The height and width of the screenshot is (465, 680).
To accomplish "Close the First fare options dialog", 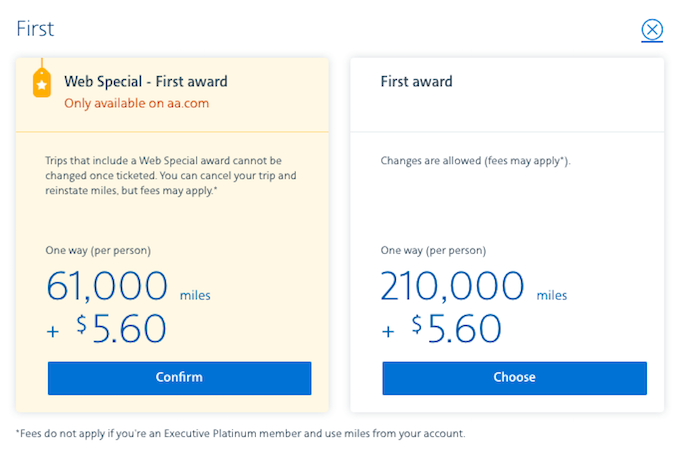I will [652, 30].
